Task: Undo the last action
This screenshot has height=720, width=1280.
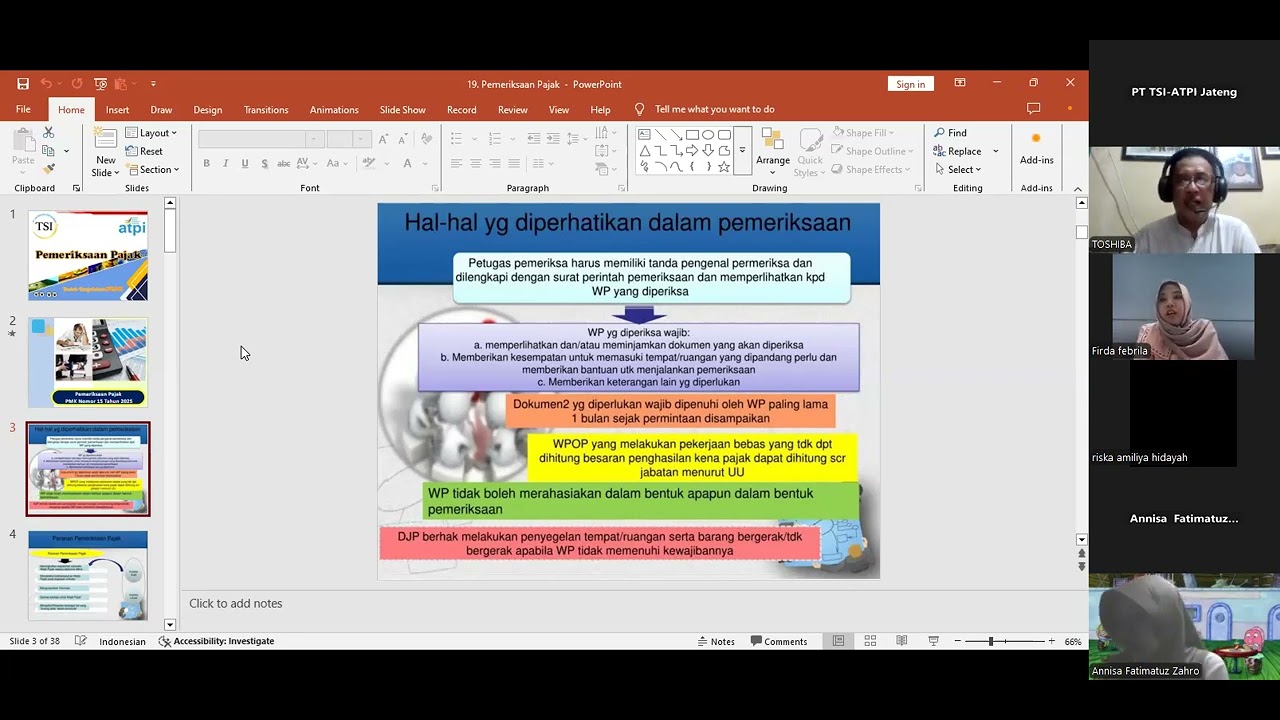Action: pyautogui.click(x=46, y=84)
